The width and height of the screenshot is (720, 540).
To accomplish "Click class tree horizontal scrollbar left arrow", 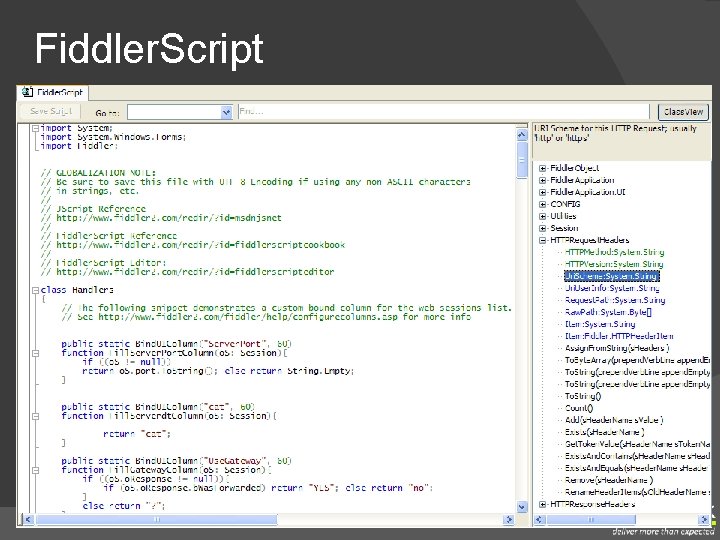I will click(539, 519).
